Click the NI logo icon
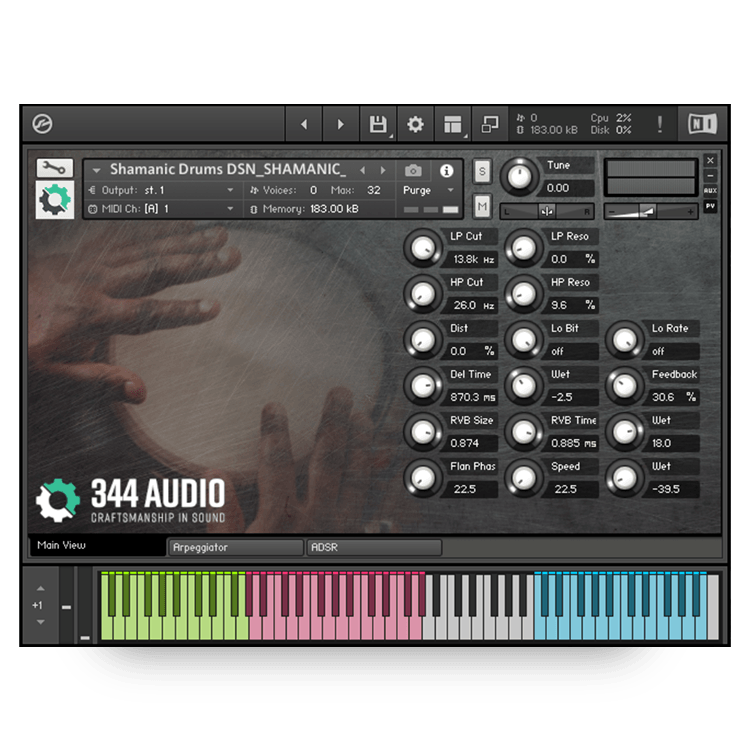 [x=702, y=124]
